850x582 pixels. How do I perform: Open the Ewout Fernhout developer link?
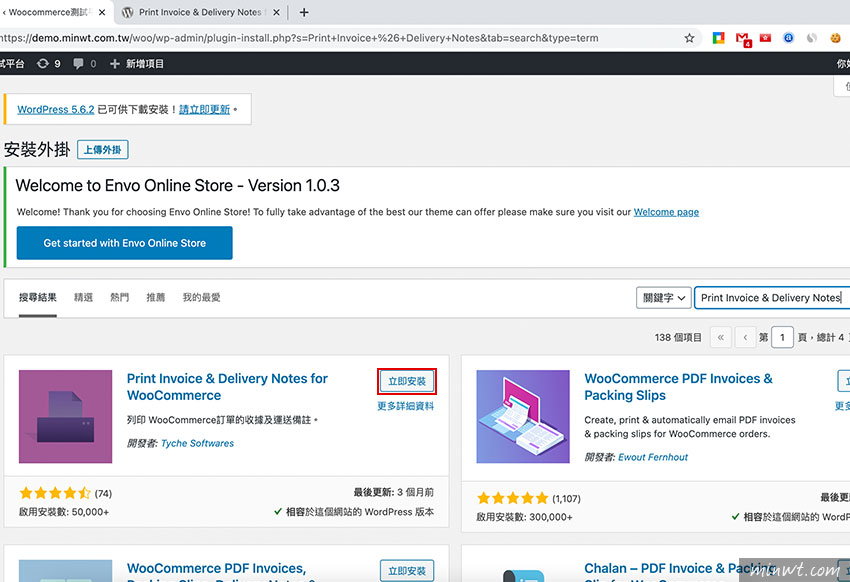click(x=653, y=457)
